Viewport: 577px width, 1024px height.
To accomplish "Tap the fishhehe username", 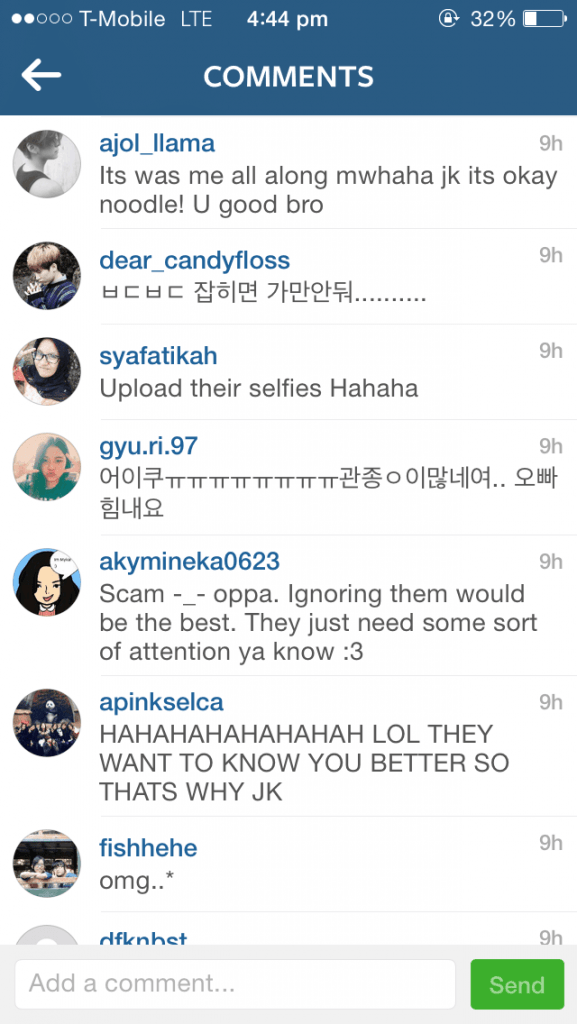I will 148,848.
